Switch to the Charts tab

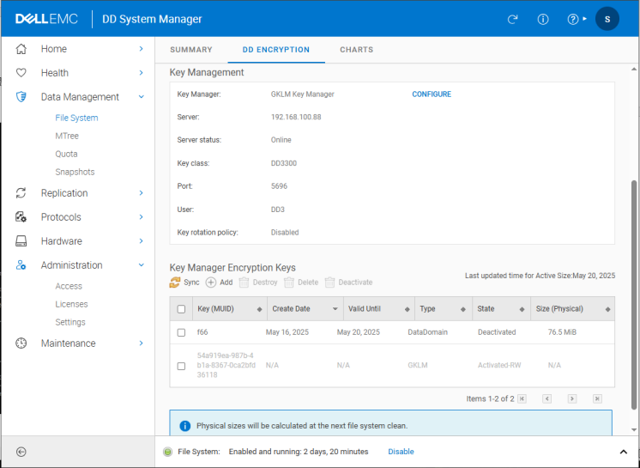tap(356, 50)
